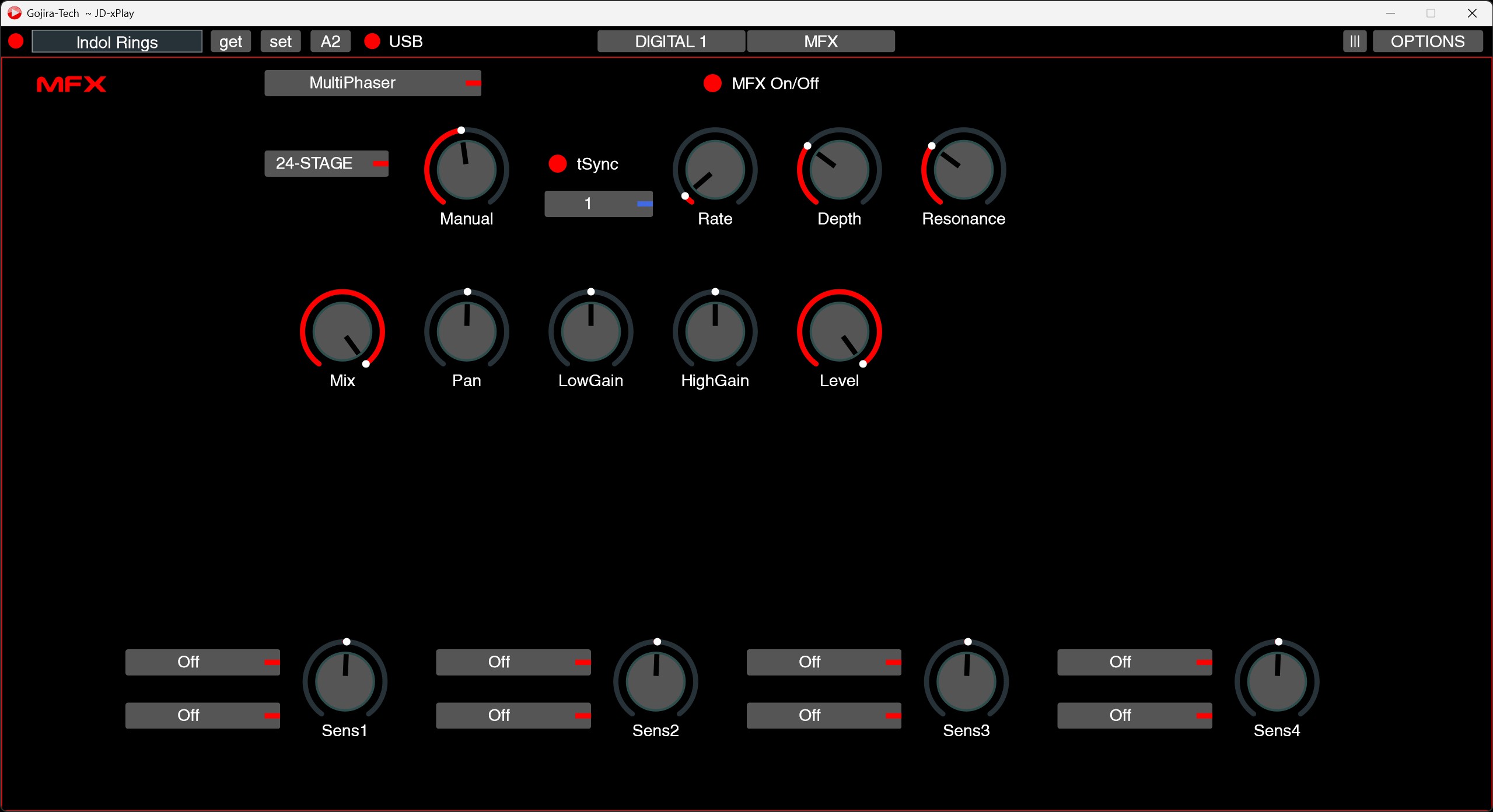Open the upper Off dropdown for Sens2
This screenshot has height=812, width=1493.
click(x=513, y=662)
